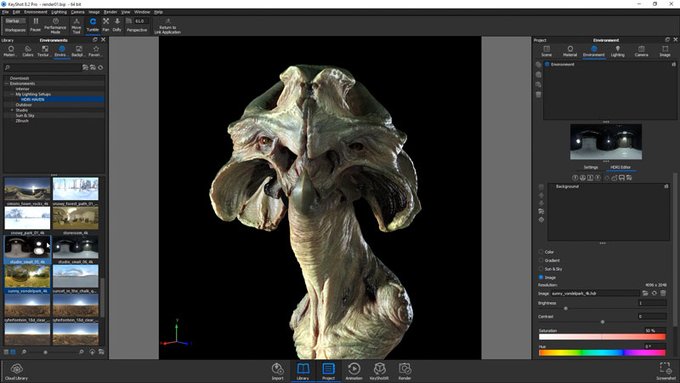
Task: Toggle Performance Mode in toolbar
Action: (x=56, y=26)
